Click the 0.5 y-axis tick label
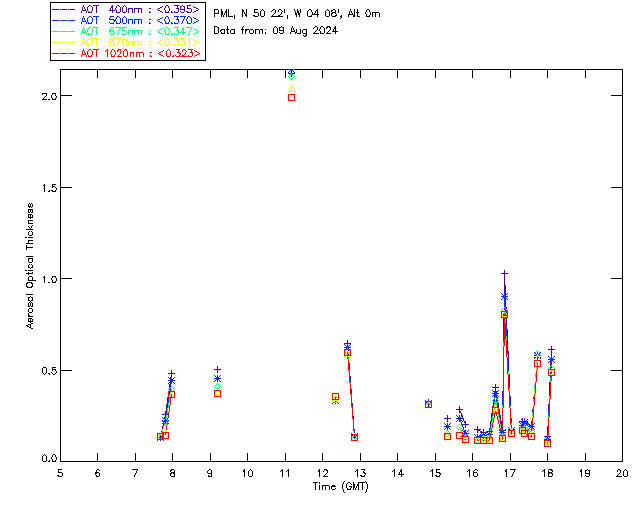The width and height of the screenshot is (640, 512). 49,371
